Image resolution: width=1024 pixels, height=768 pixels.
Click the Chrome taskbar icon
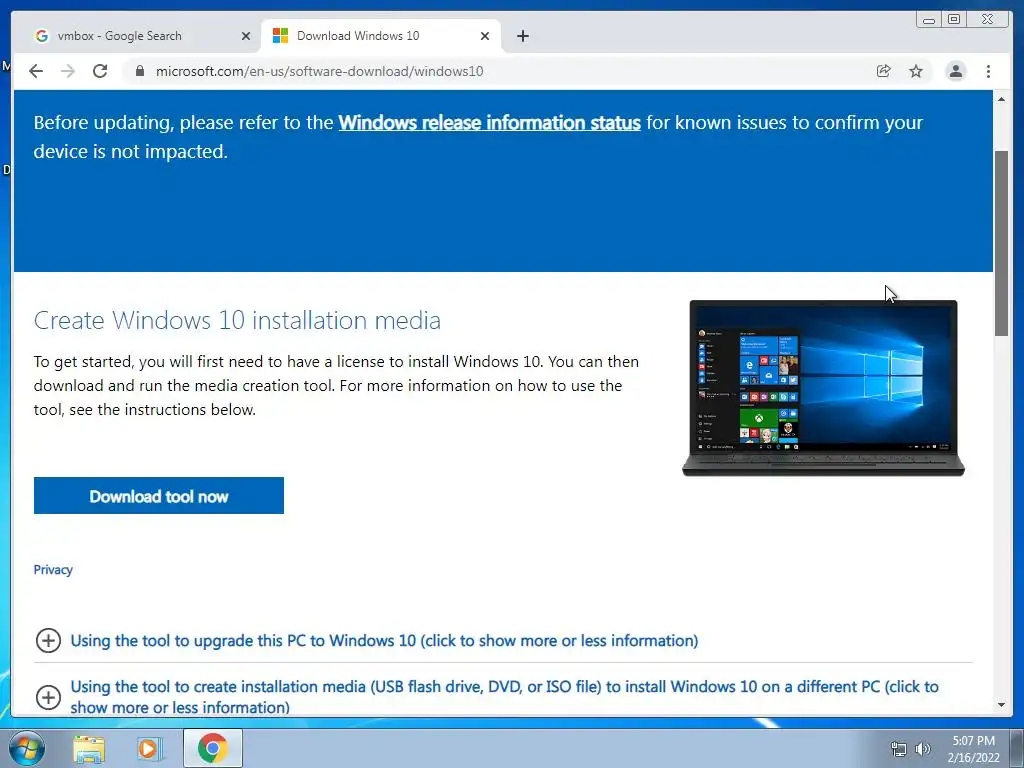213,748
